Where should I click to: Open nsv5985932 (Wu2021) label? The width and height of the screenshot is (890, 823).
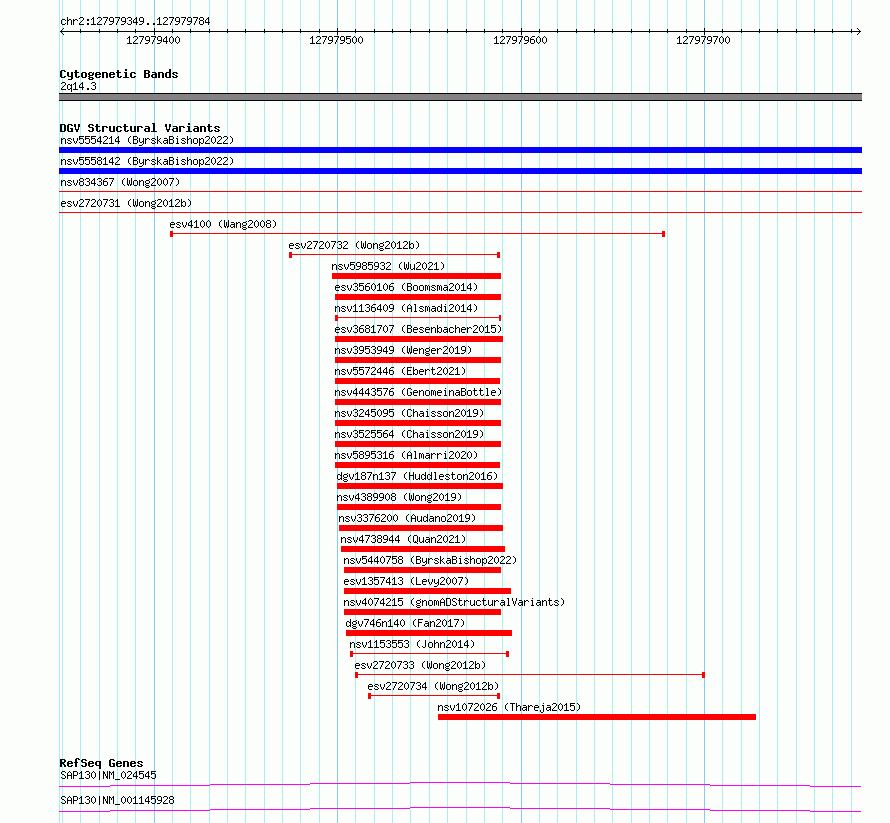pyautogui.click(x=388, y=266)
